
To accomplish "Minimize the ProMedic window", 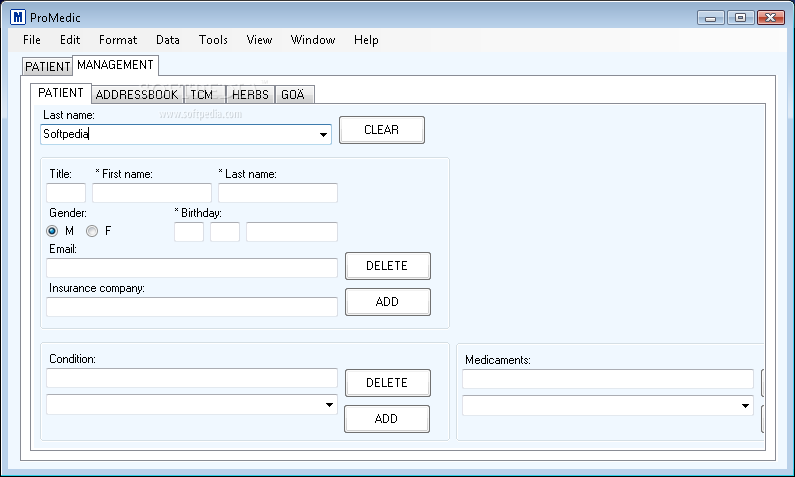I will click(x=710, y=18).
